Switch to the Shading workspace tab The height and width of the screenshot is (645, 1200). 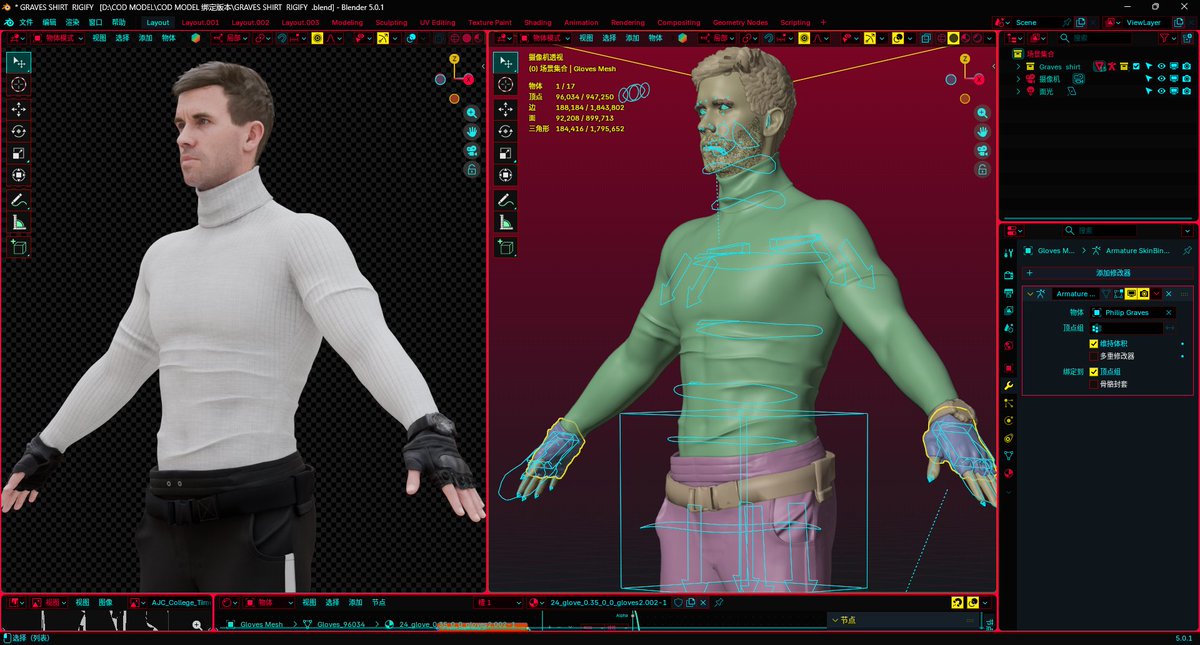point(537,22)
